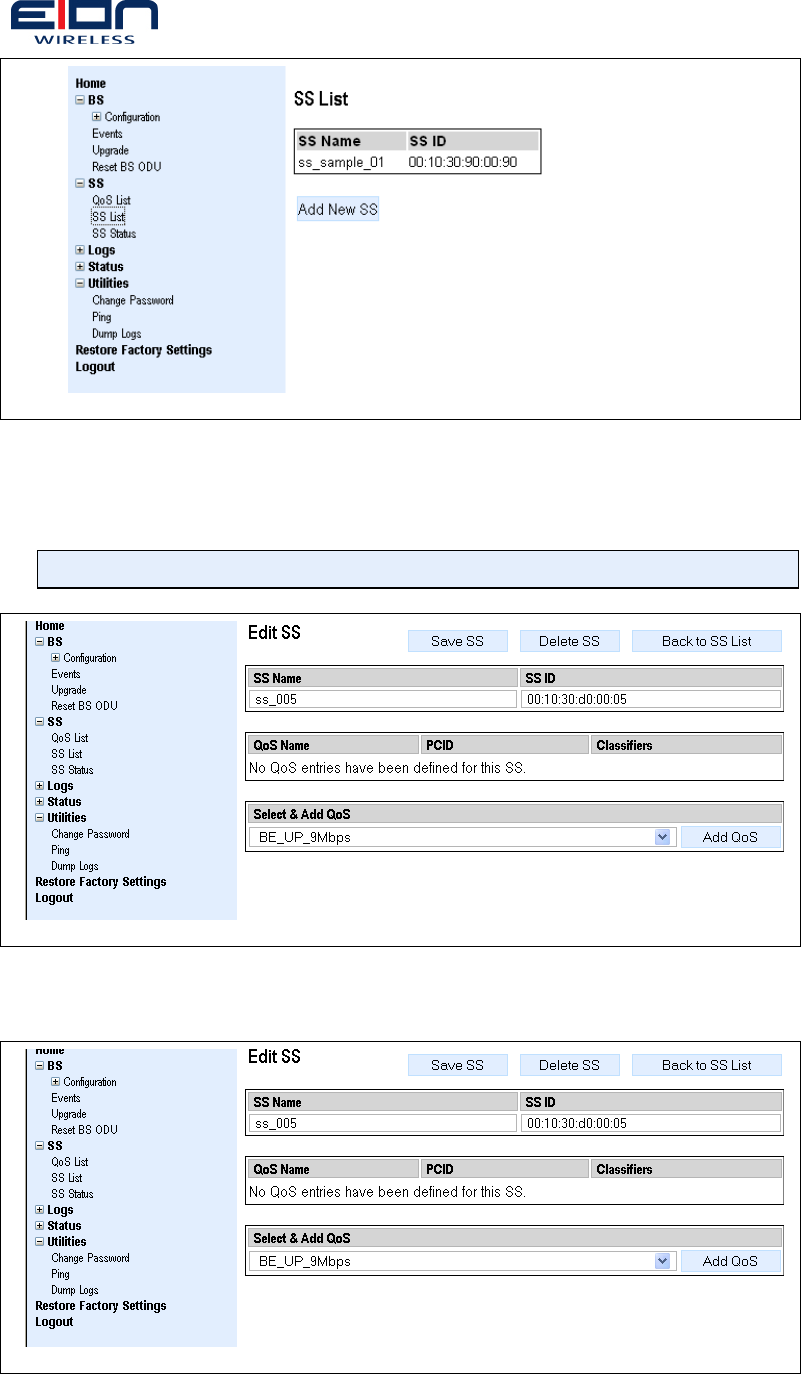Open the BE_UP_9Mbps dropdown in middle Edit SS page

tap(662, 837)
